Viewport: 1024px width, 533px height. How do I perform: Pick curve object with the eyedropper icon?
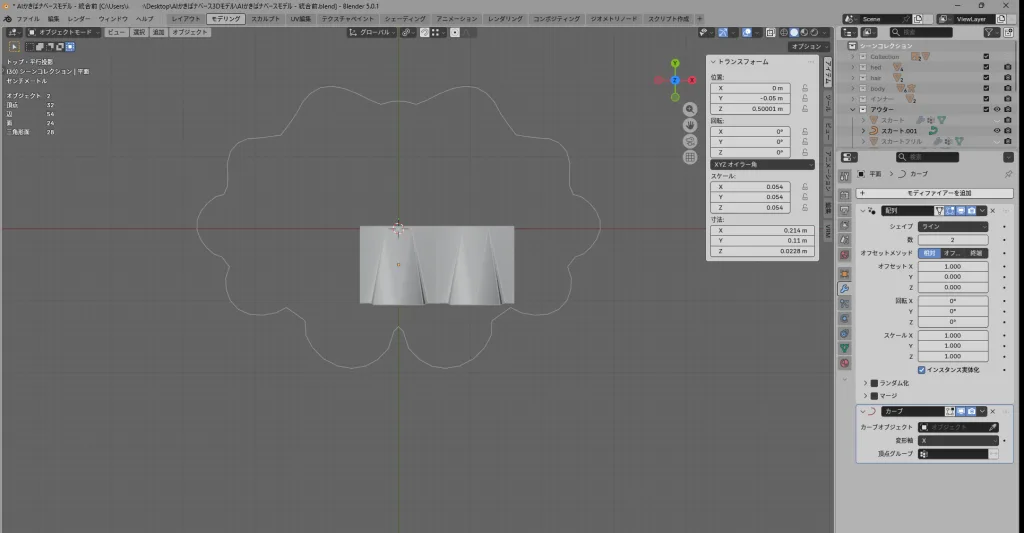[x=992, y=427]
